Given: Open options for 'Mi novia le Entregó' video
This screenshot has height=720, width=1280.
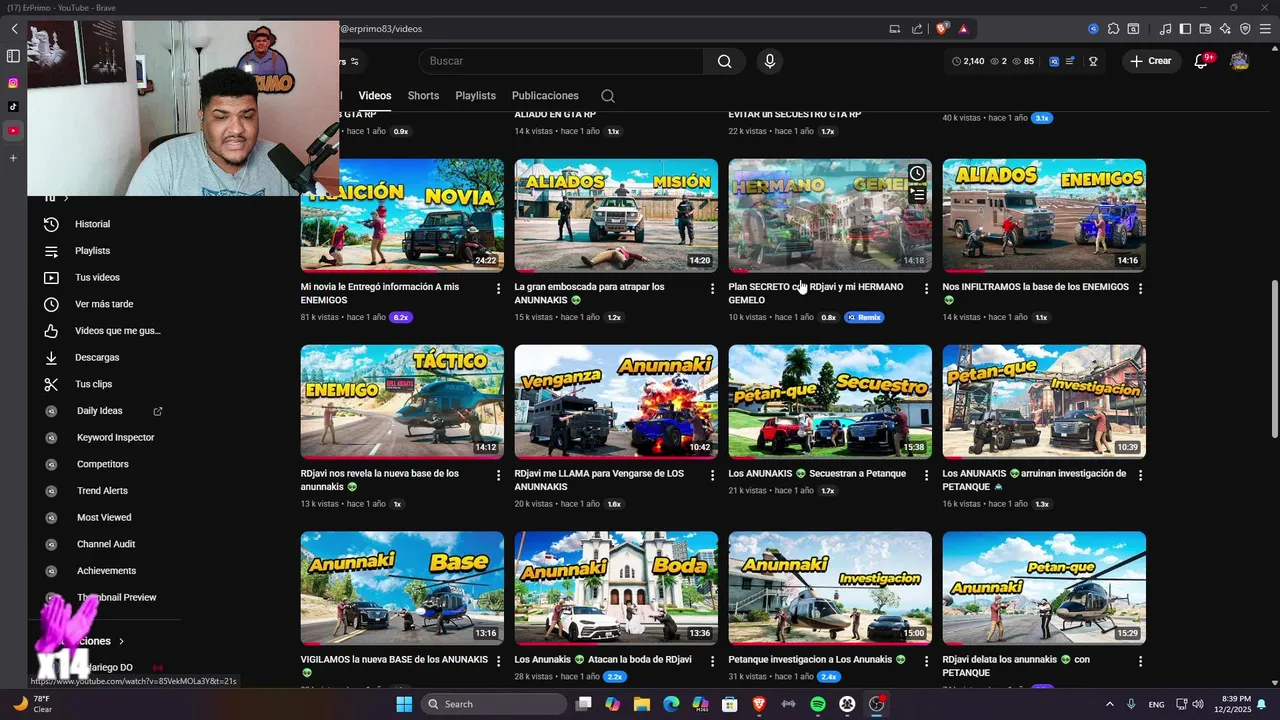Looking at the screenshot, I should tap(498, 288).
